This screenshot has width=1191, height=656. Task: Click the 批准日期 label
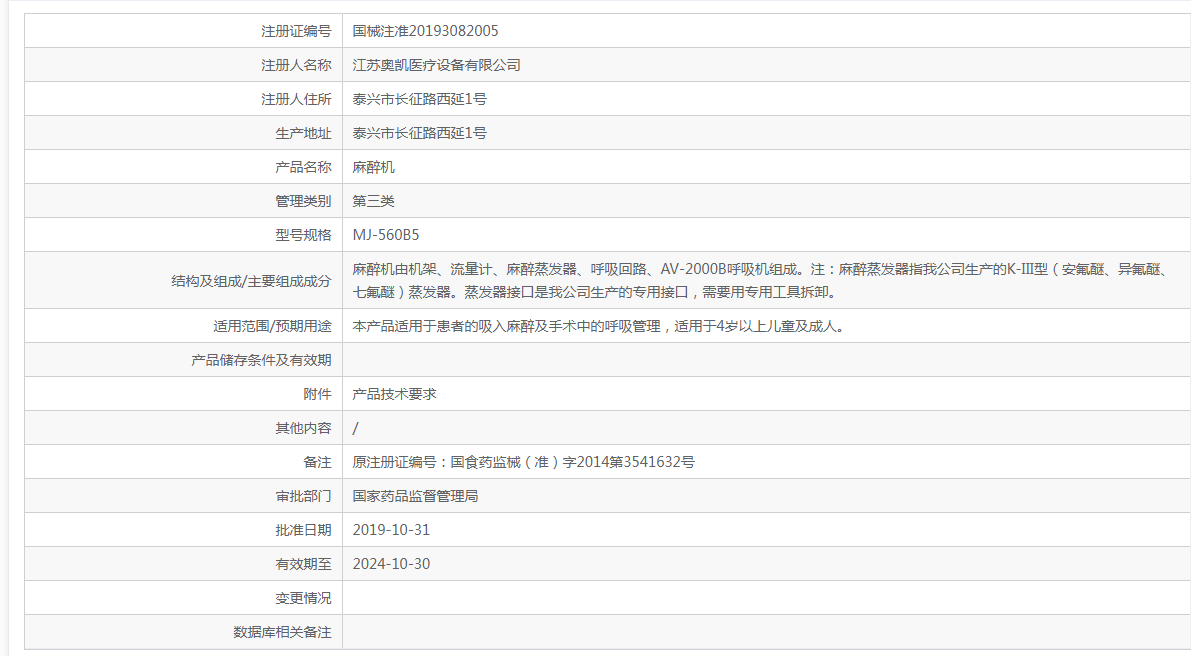pos(303,530)
